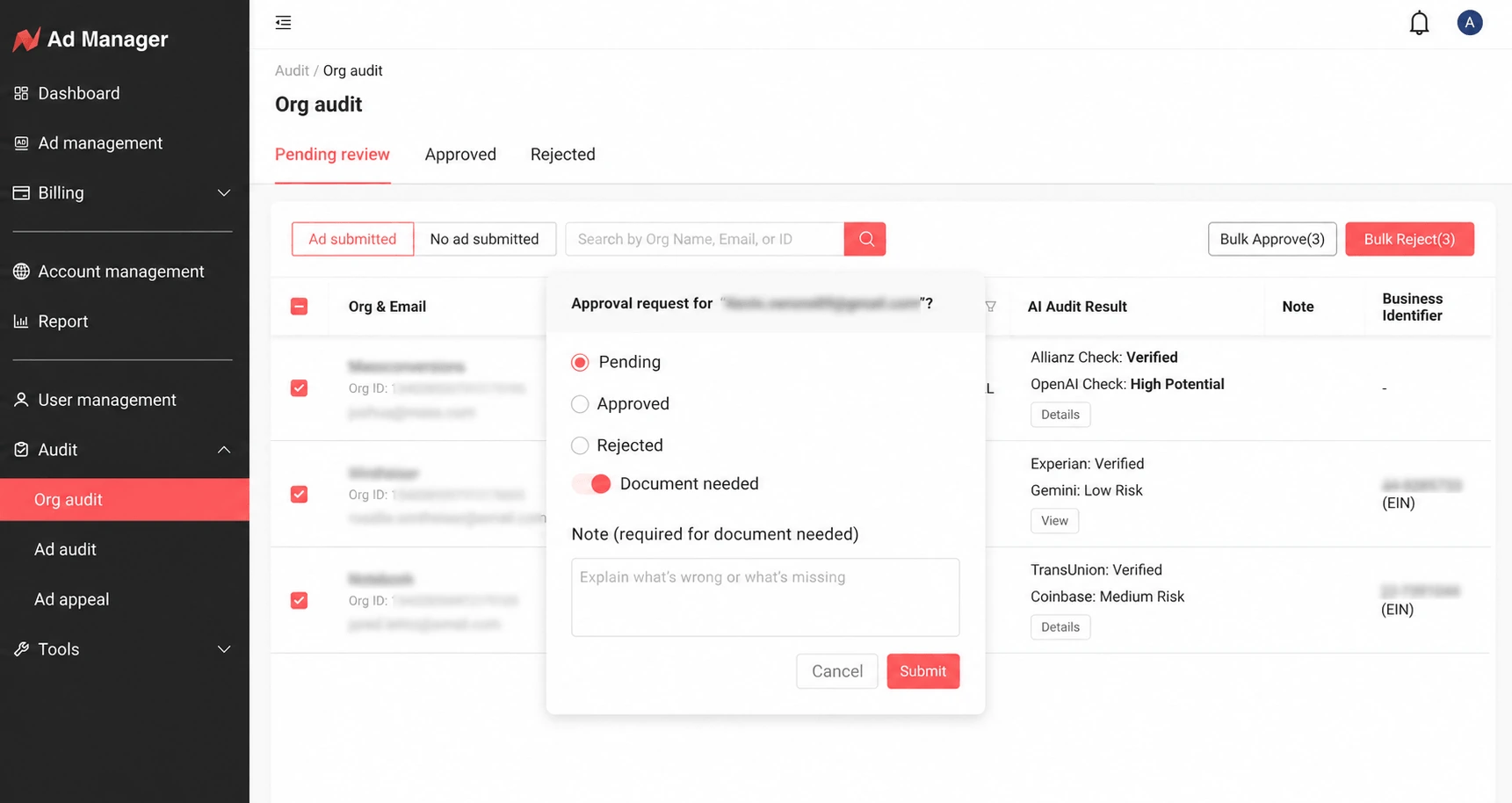Open the user avatar 'A' menu
Viewport: 1512px width, 803px height.
point(1469,23)
